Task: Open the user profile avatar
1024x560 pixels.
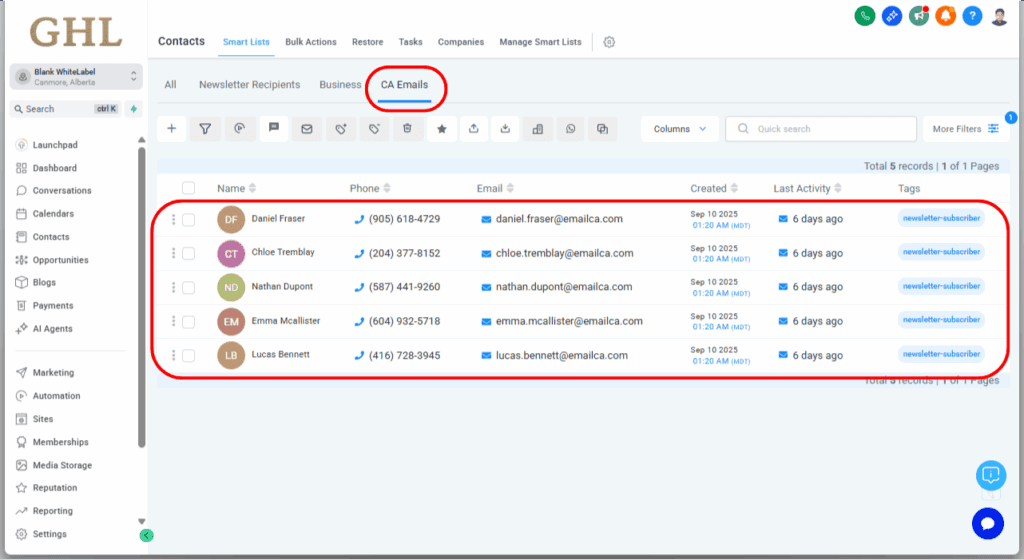Action: click(999, 16)
